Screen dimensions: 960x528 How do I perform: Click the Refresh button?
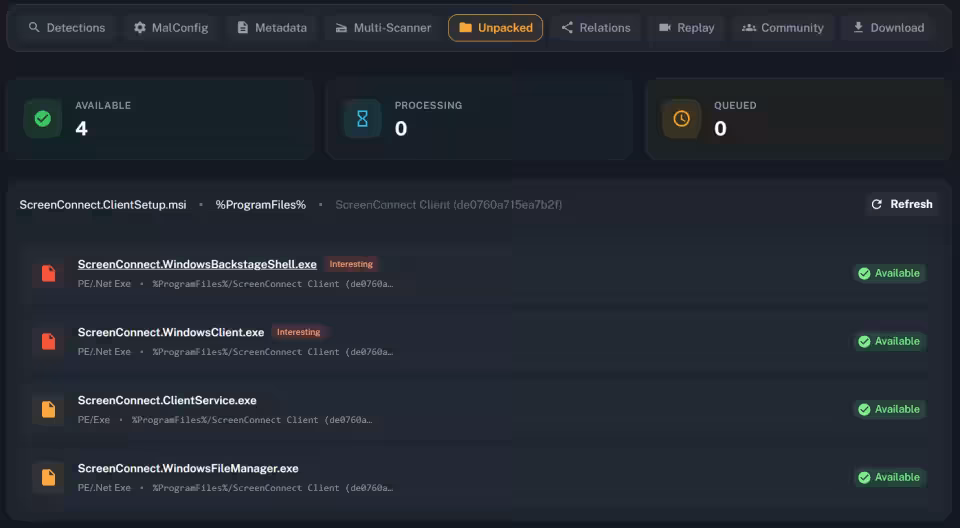pos(902,204)
